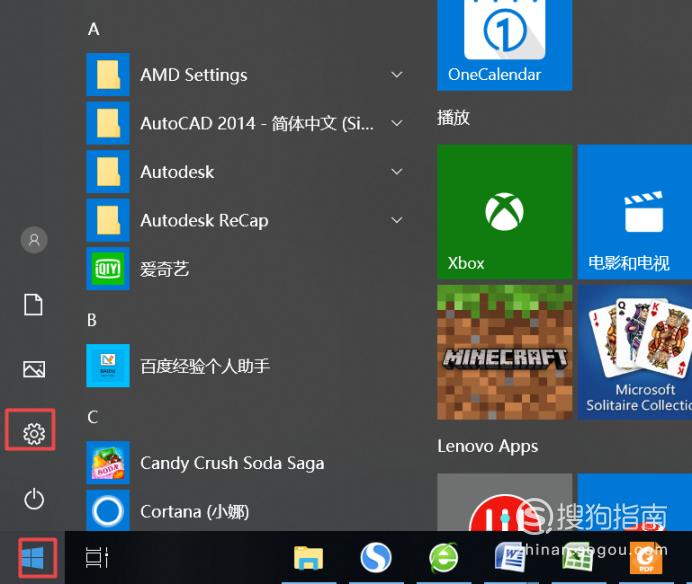The width and height of the screenshot is (692, 584).
Task: Select the 爱奇艺 app name
Action: (165, 269)
